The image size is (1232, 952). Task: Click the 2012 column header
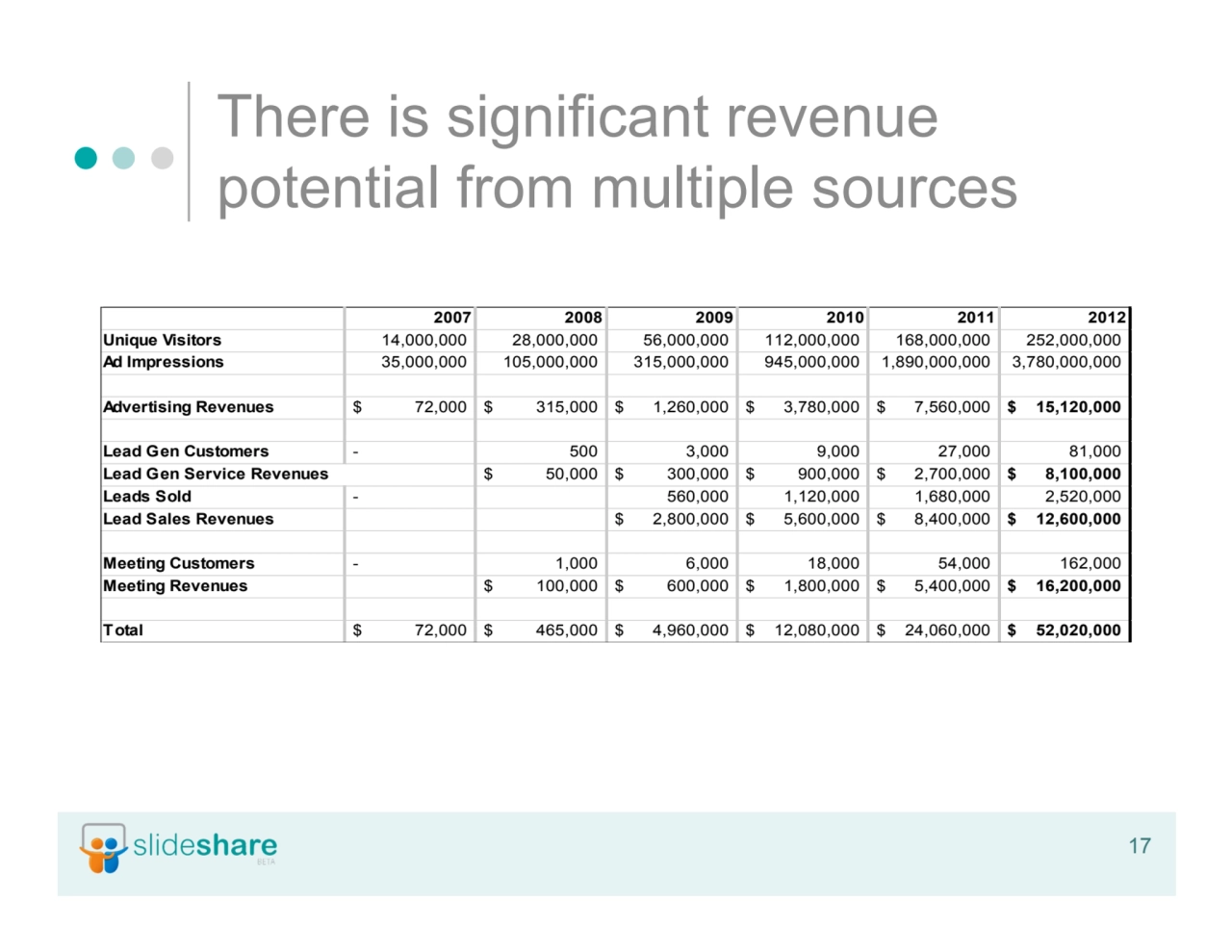click(1106, 318)
